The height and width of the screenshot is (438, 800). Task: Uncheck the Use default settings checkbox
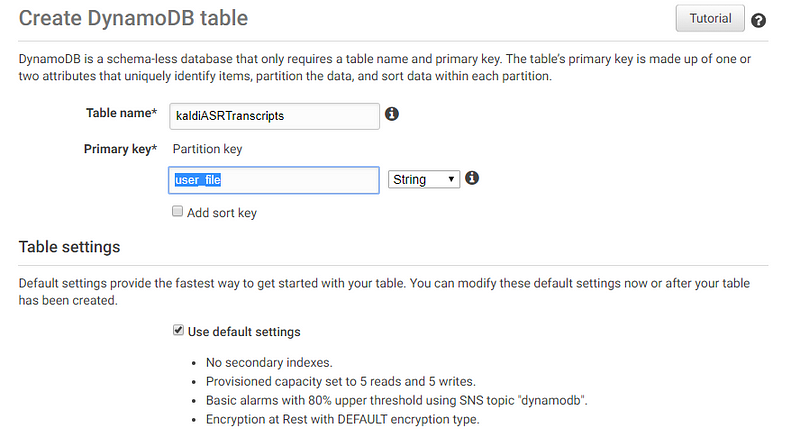point(178,330)
